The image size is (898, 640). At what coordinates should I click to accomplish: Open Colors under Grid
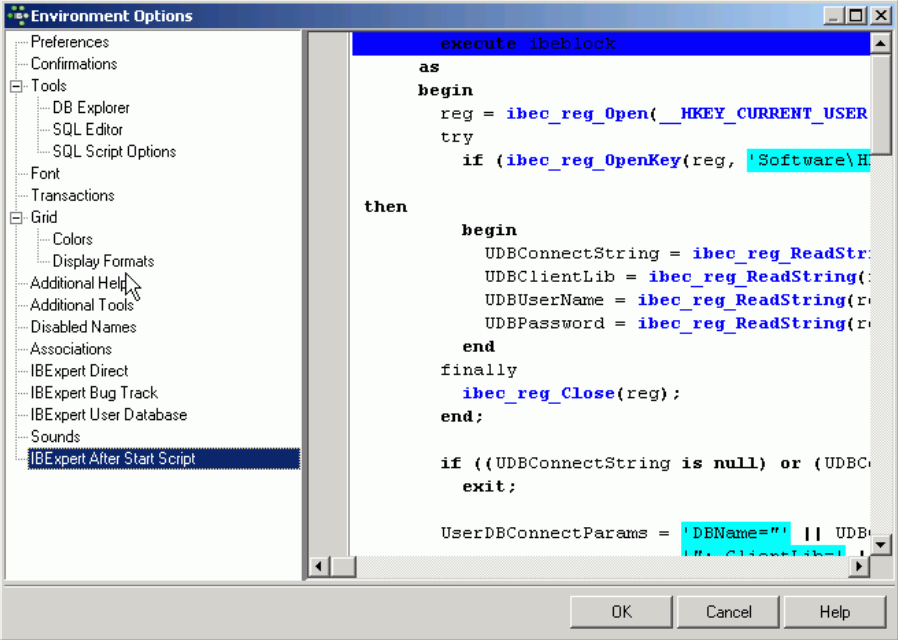point(72,240)
